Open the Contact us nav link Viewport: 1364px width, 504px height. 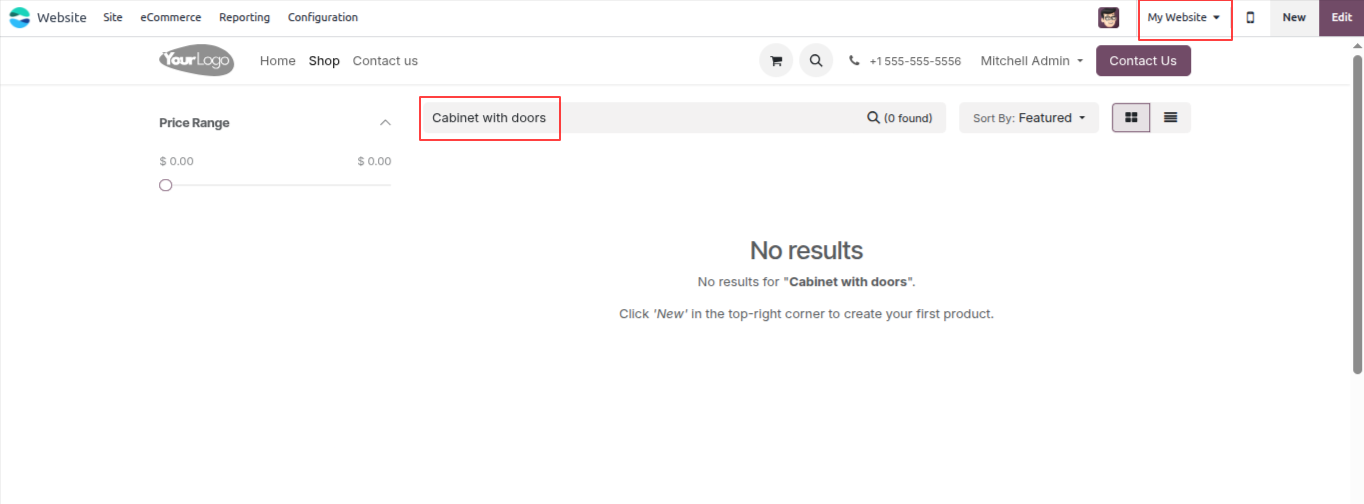tap(385, 61)
